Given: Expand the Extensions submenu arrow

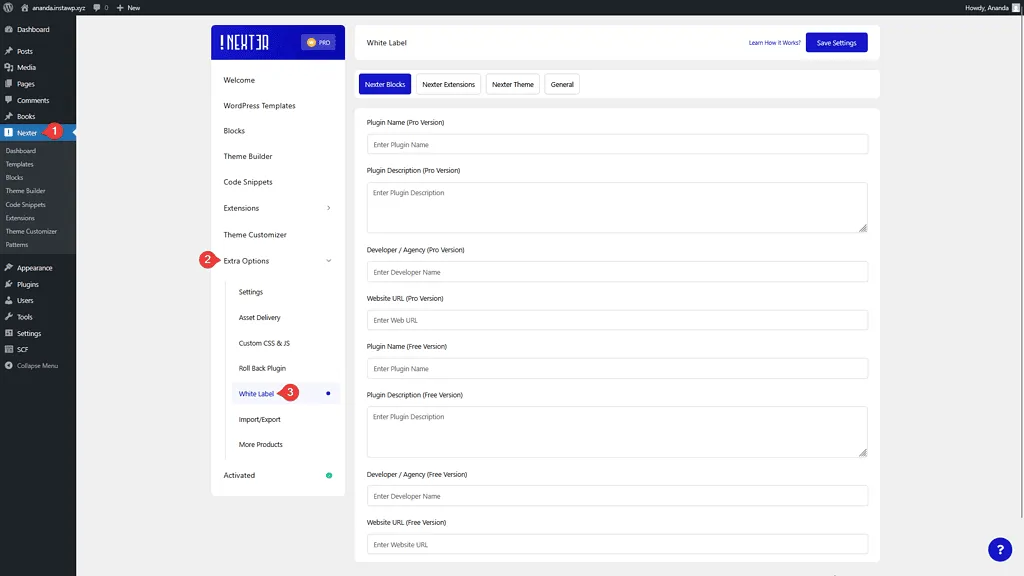Looking at the screenshot, I should (329, 208).
